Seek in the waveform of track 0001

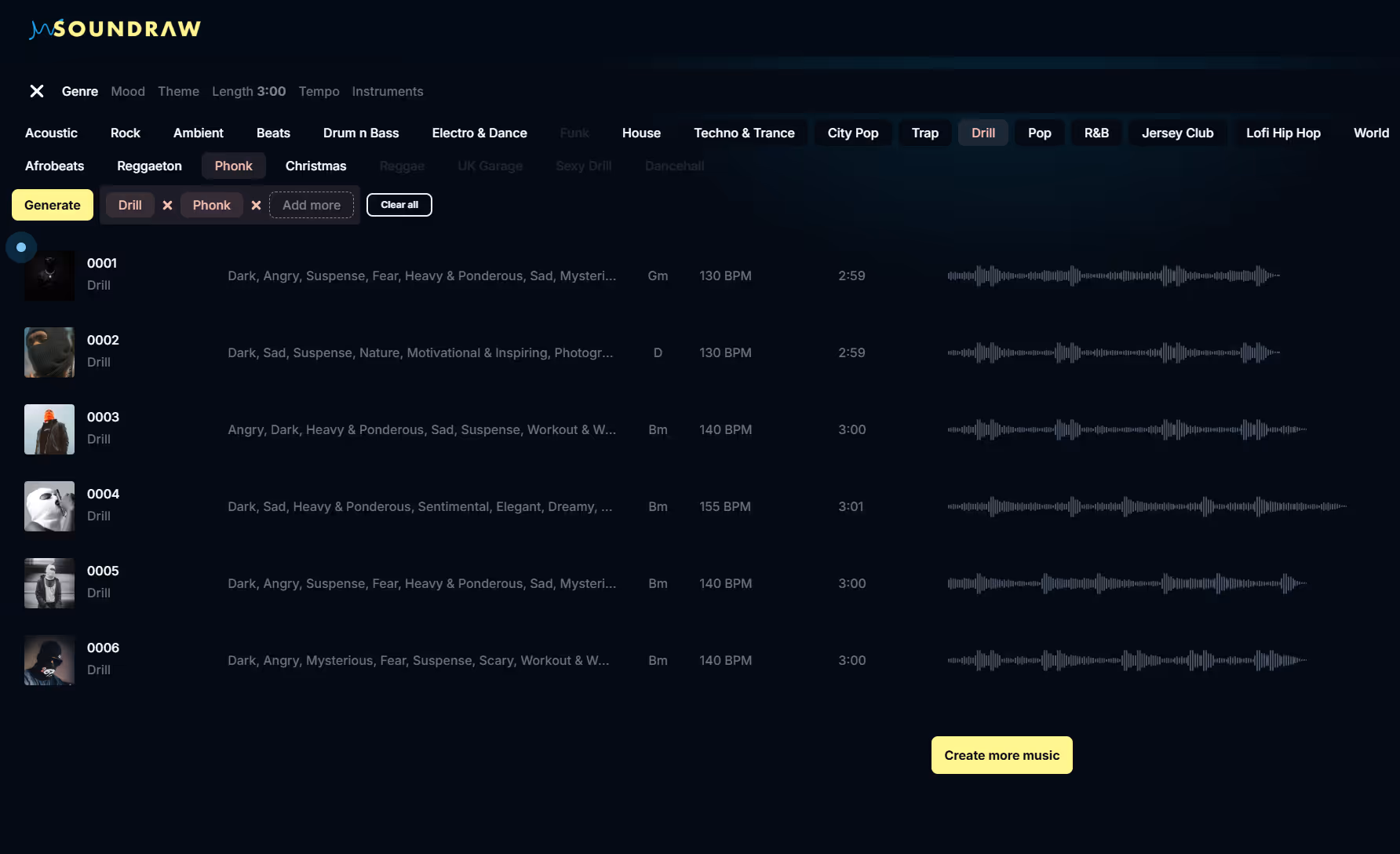pyautogui.click(x=1114, y=276)
